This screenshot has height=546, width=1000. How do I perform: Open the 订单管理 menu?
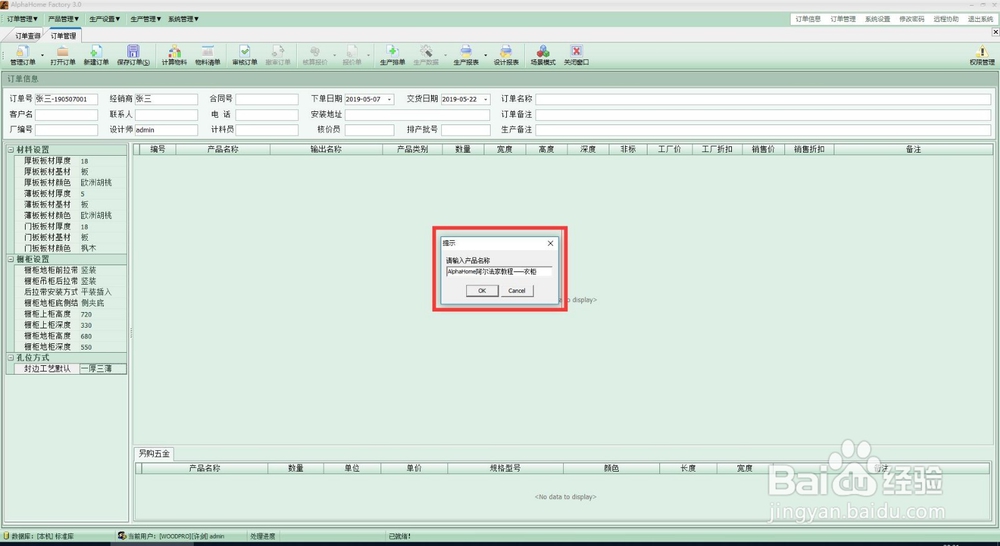[x=22, y=19]
